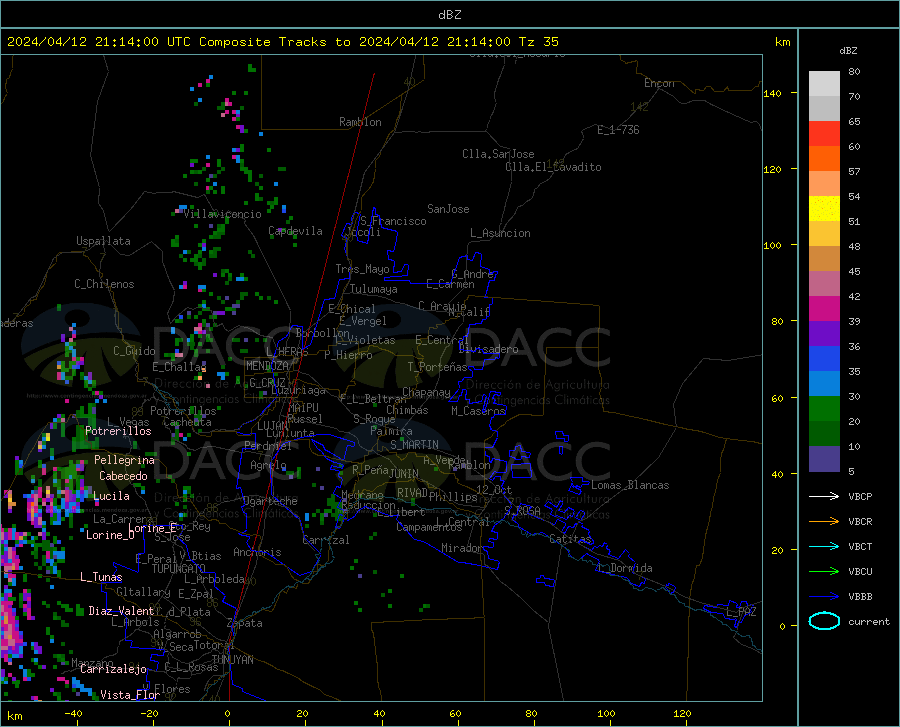Pick the blue 36 dBZ color swatch
Screen dimensions: 900x727
coord(824,359)
